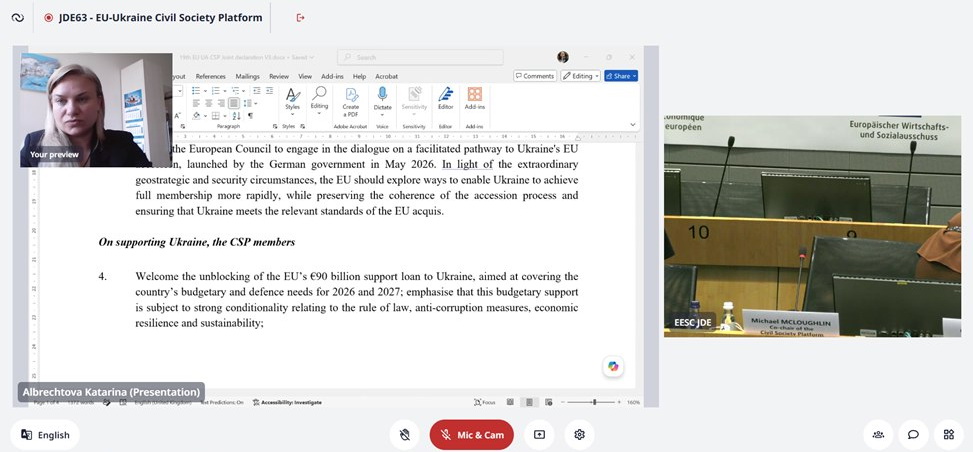Click Accessibility: Investigate in the status bar
Image resolution: width=973 pixels, height=452 pixels.
pyautogui.click(x=287, y=402)
